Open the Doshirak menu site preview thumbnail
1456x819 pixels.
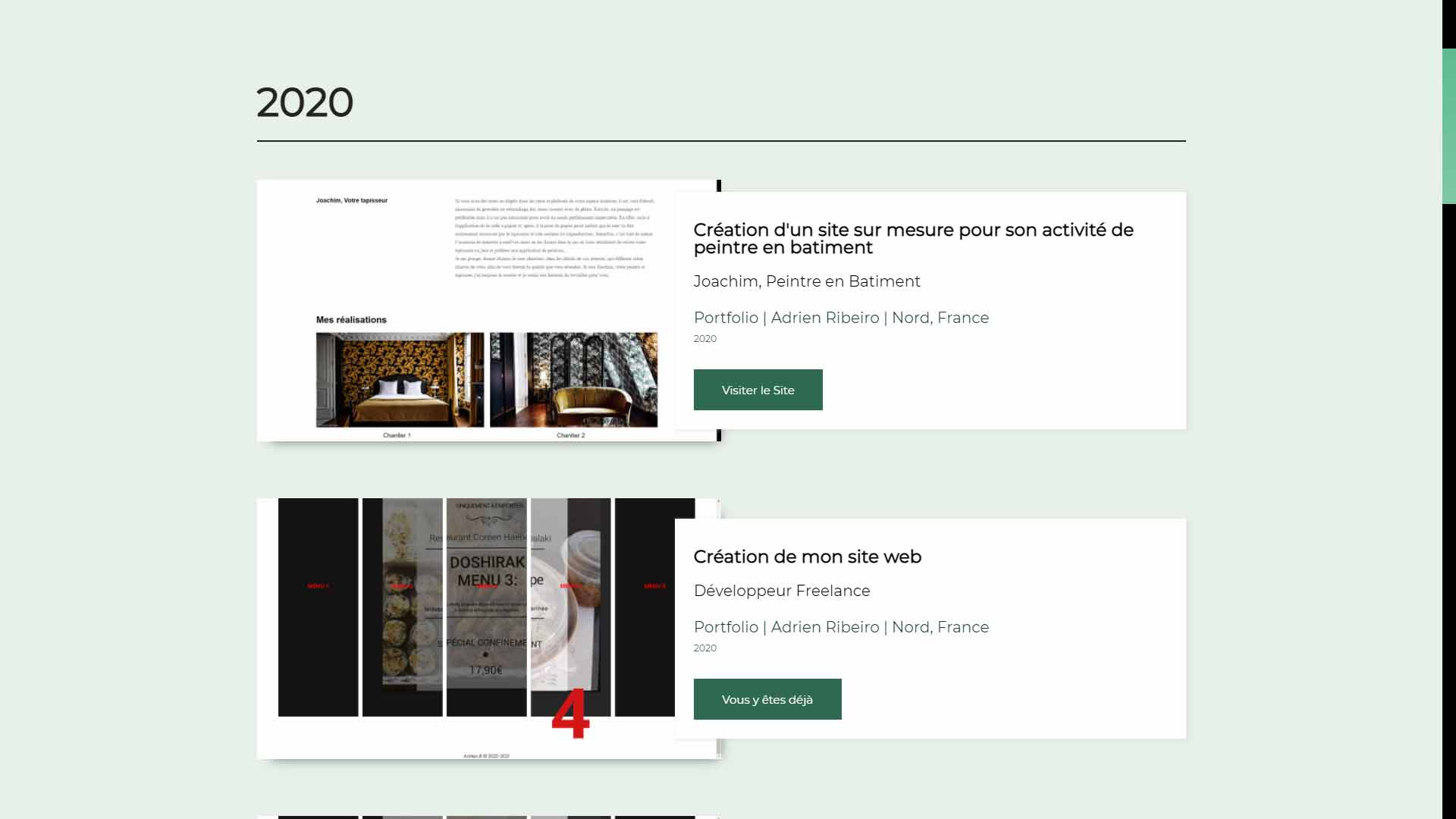tap(488, 629)
